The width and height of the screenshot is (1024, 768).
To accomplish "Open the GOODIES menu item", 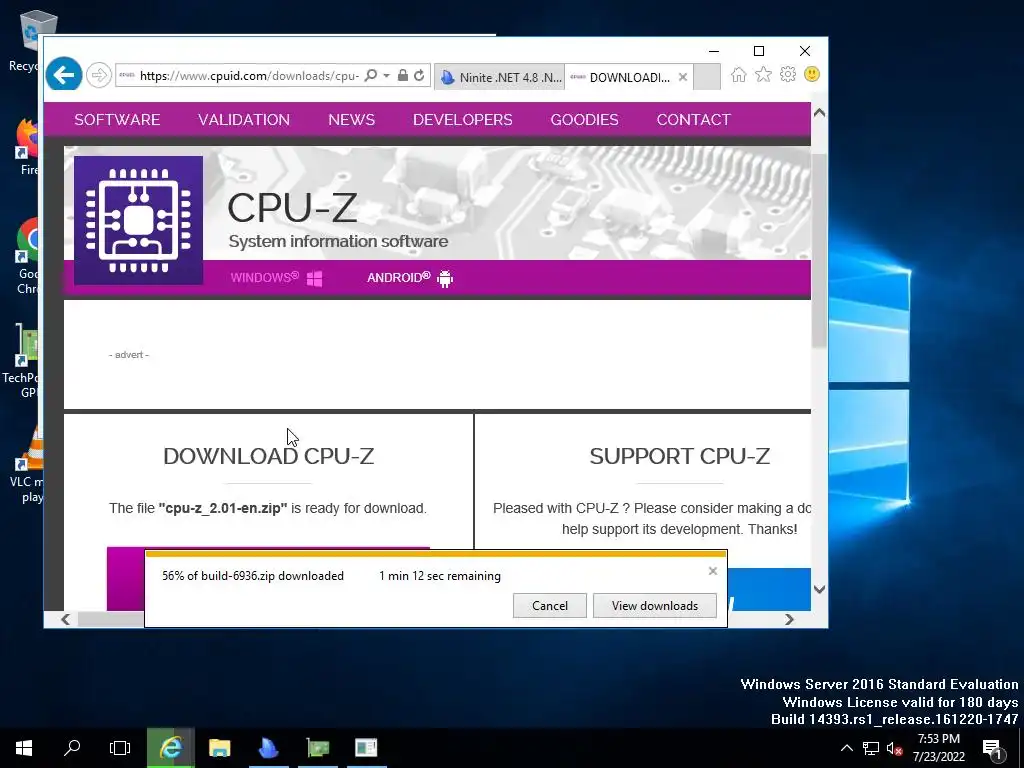I will 584,120.
